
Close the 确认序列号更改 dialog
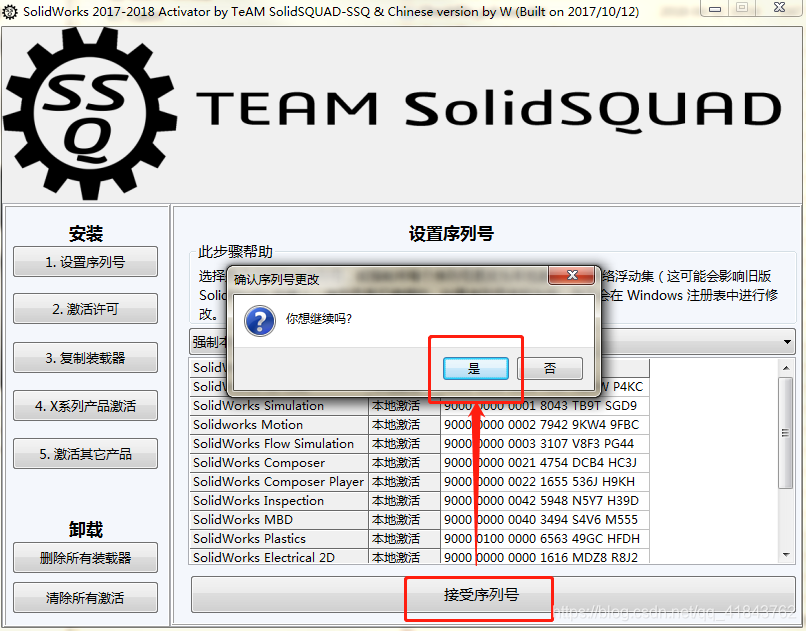click(572, 275)
